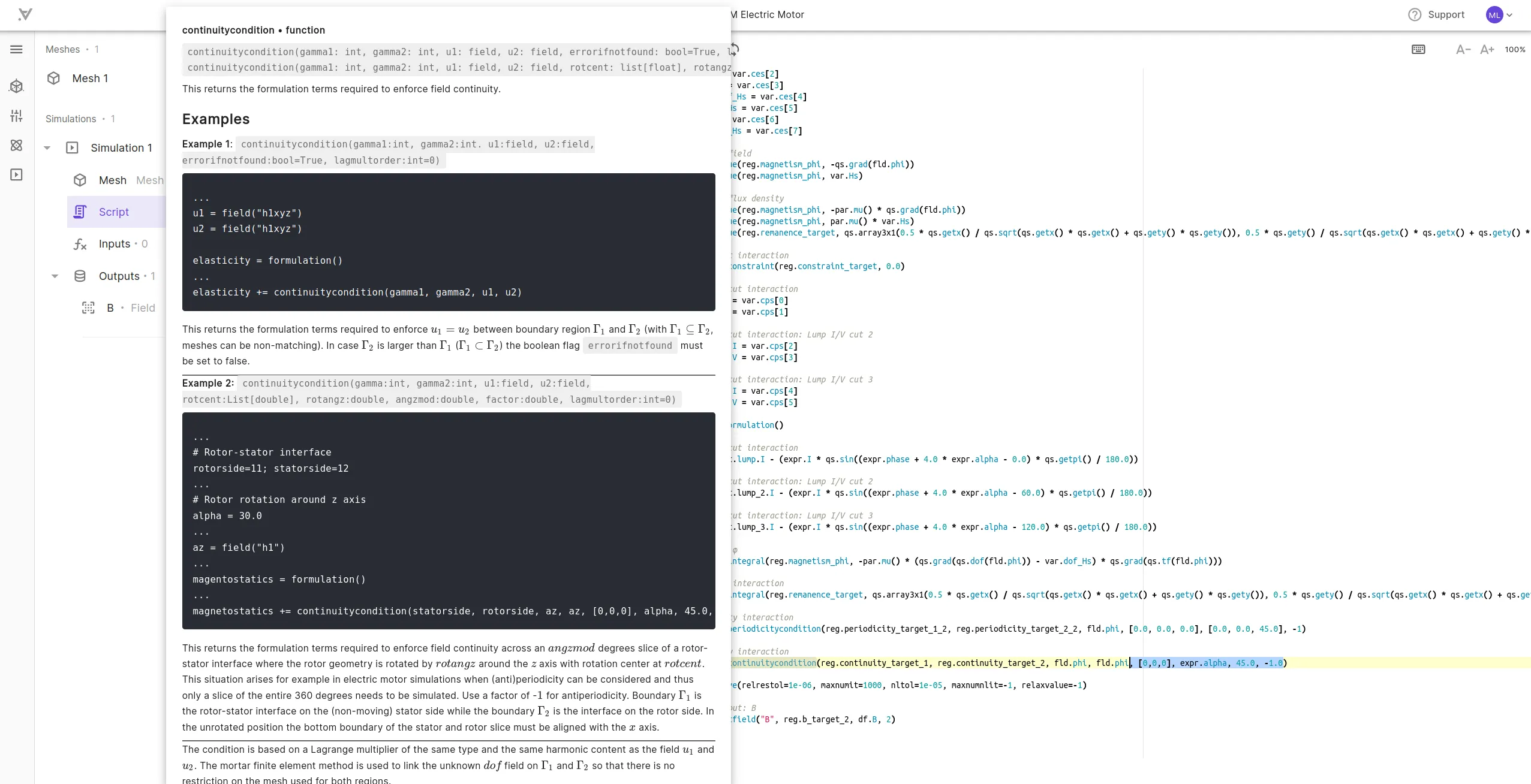The width and height of the screenshot is (1531, 784).
Task: Click the Example 1 code block
Action: (449, 242)
